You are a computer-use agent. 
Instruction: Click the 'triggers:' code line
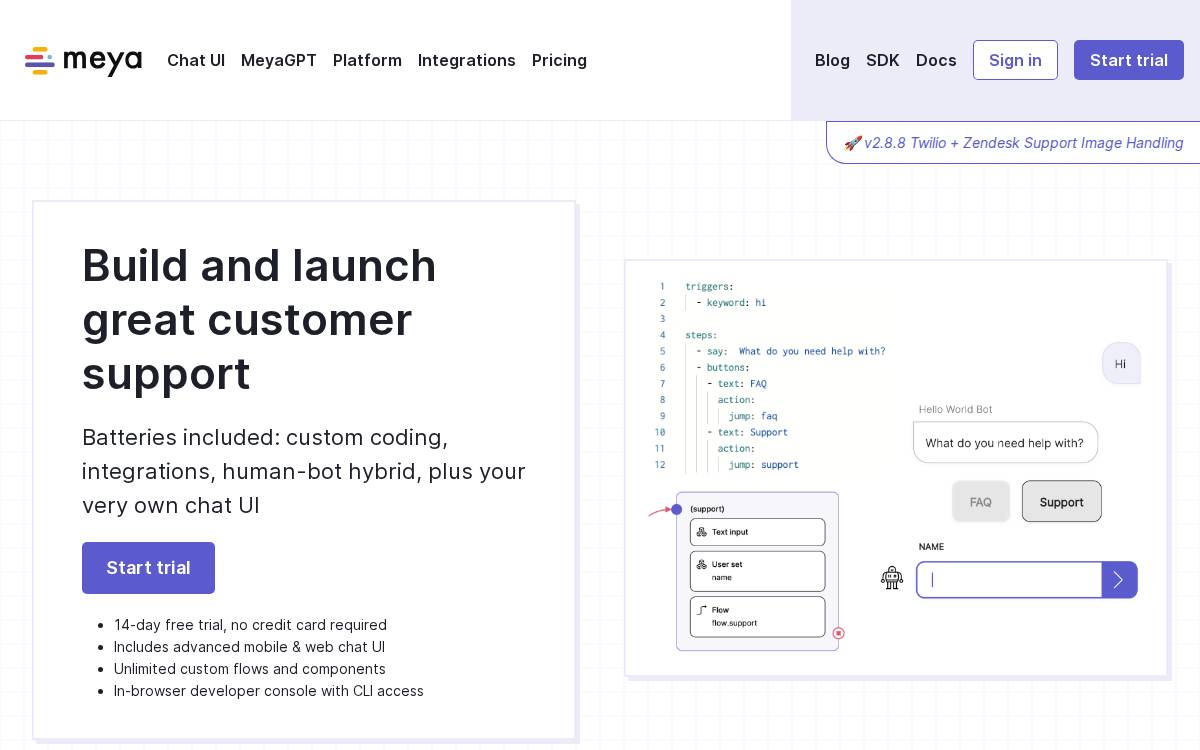(709, 286)
